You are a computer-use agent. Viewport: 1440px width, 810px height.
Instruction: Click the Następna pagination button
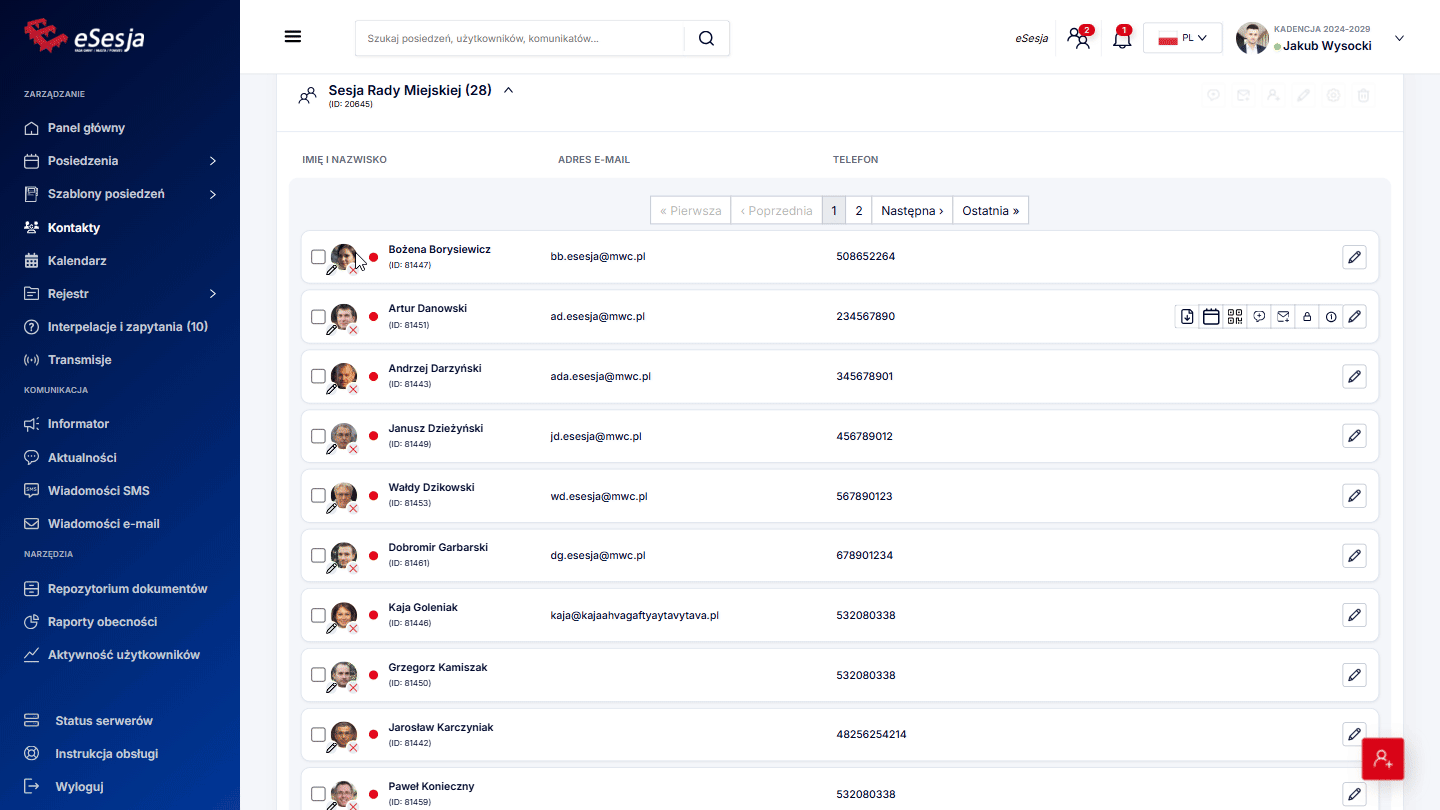point(912,211)
